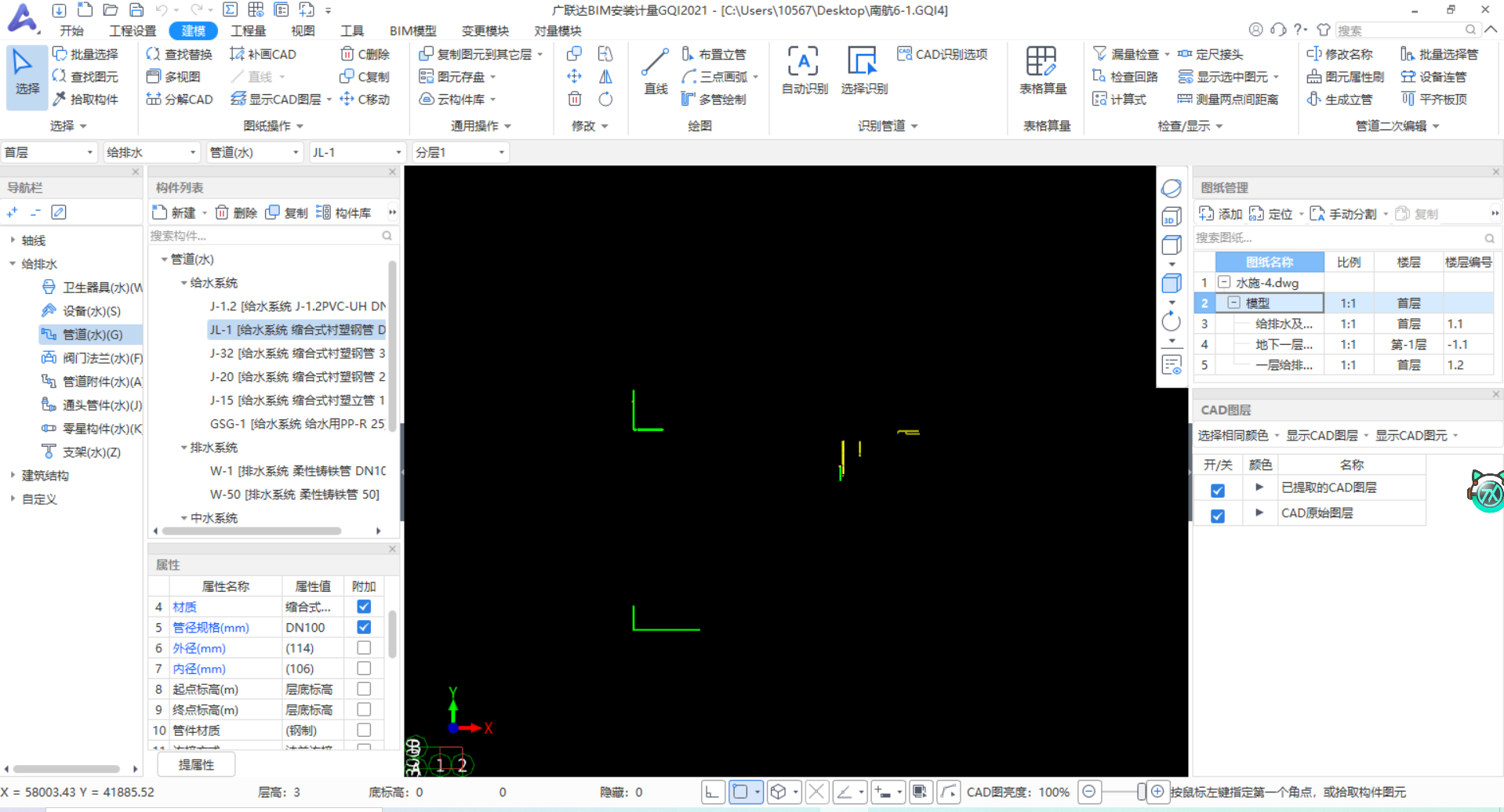Toggle 材质 附加 checkbox
This screenshot has height=812, width=1504.
(364, 607)
